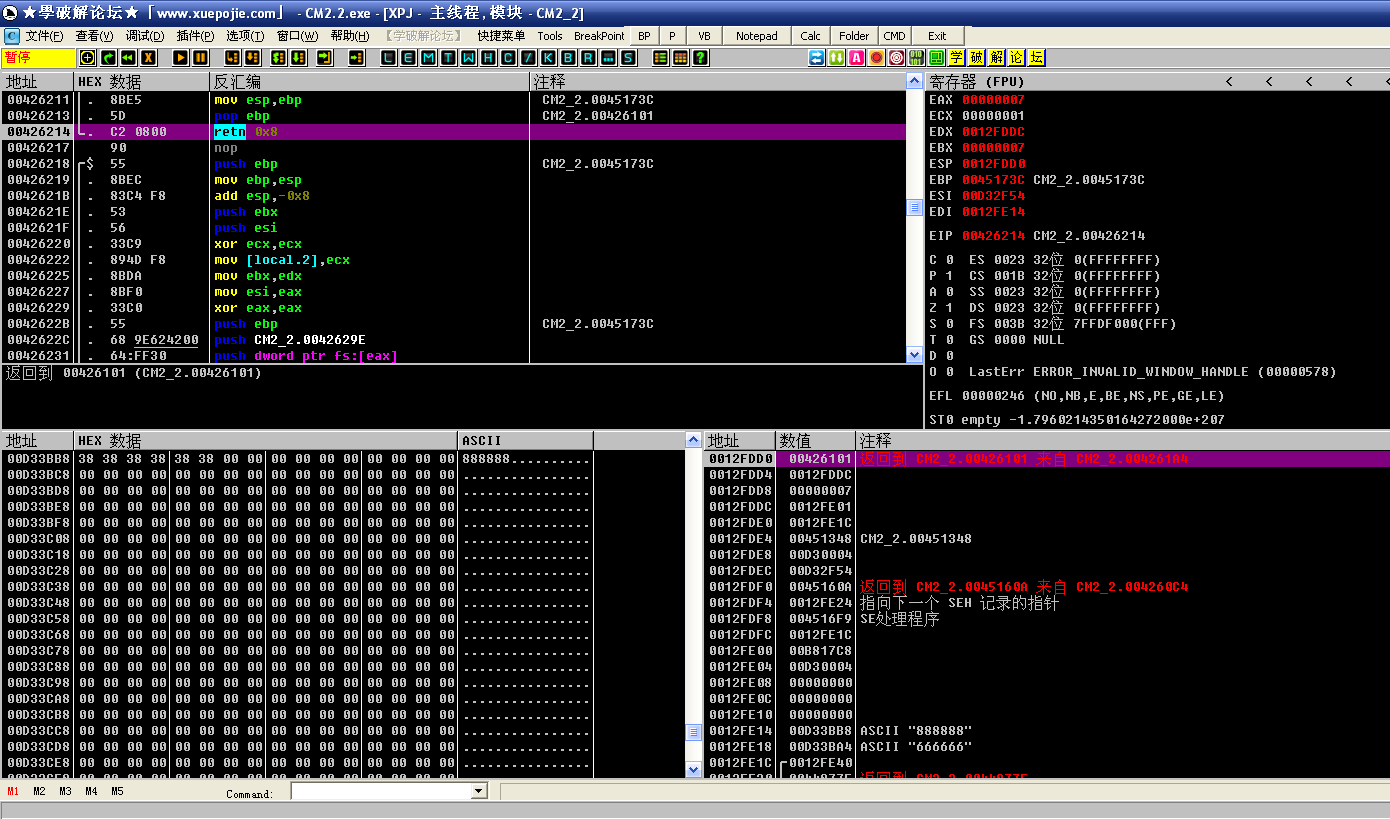The height and width of the screenshot is (819, 1390).
Task: Click the green question mark help icon
Action: [x=700, y=58]
